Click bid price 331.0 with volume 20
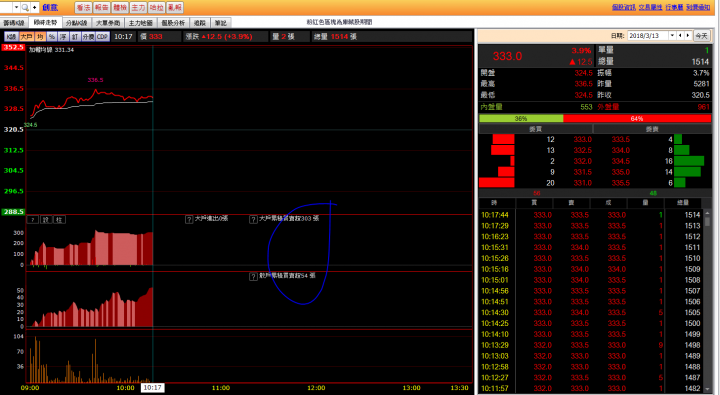The height and width of the screenshot is (395, 720). (582, 183)
